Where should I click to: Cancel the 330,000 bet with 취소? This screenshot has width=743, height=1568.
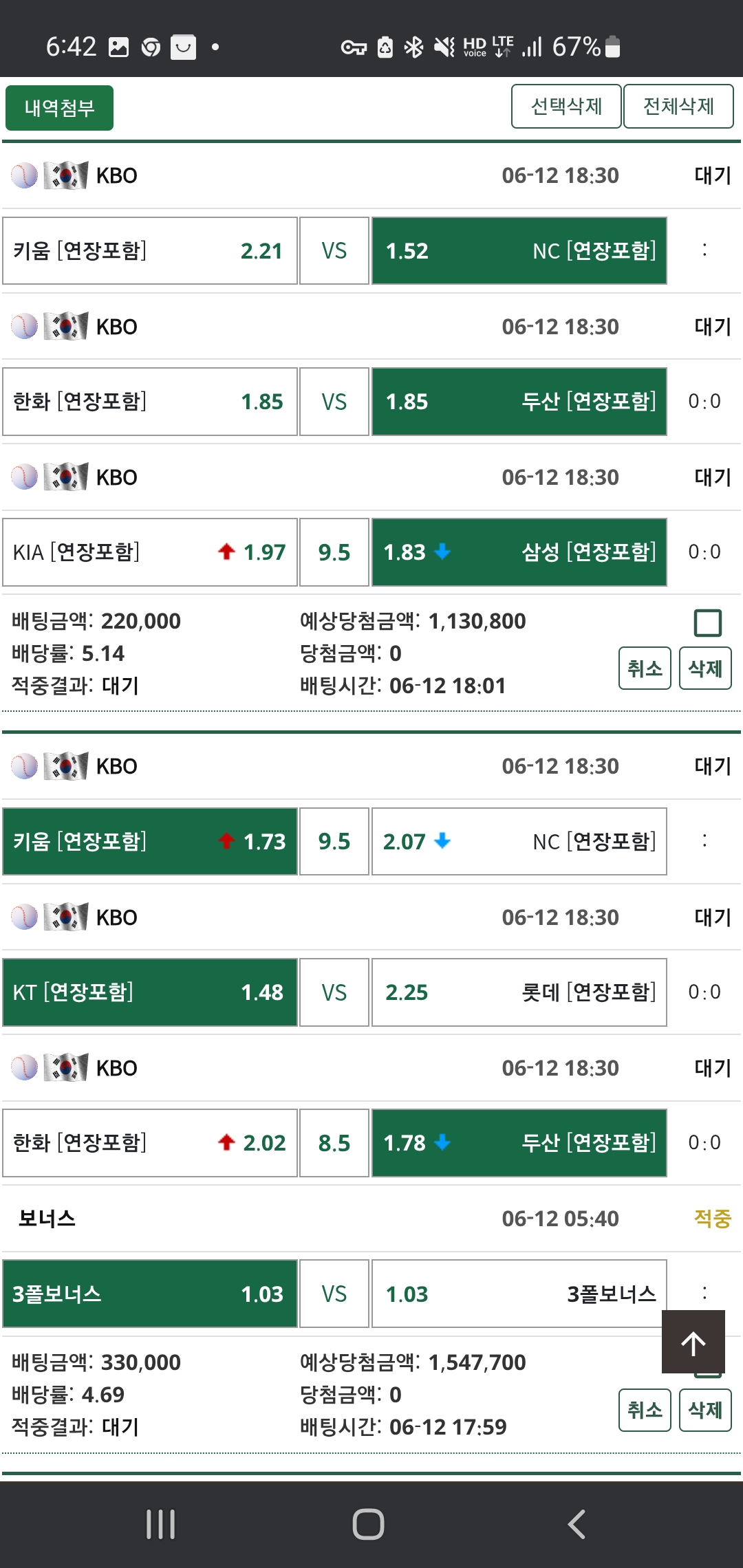click(x=645, y=1411)
